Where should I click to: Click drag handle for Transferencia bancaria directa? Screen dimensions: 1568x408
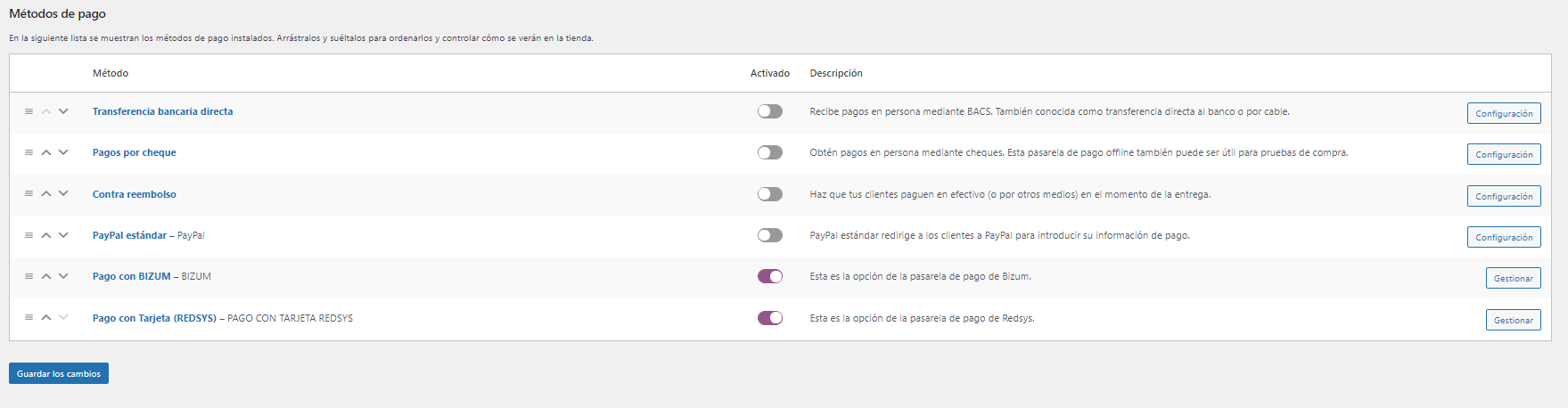[x=29, y=111]
